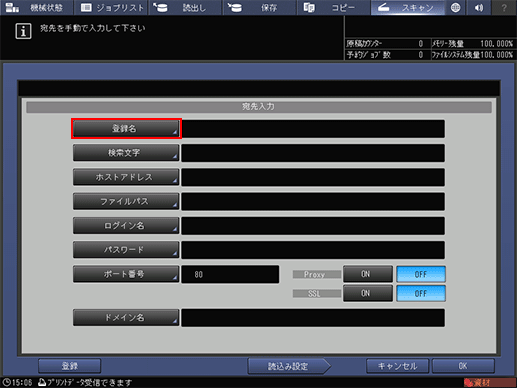Viewport: 517px width, 388px height.
Task: Click the ログイン名 login name button
Action: (x=126, y=226)
